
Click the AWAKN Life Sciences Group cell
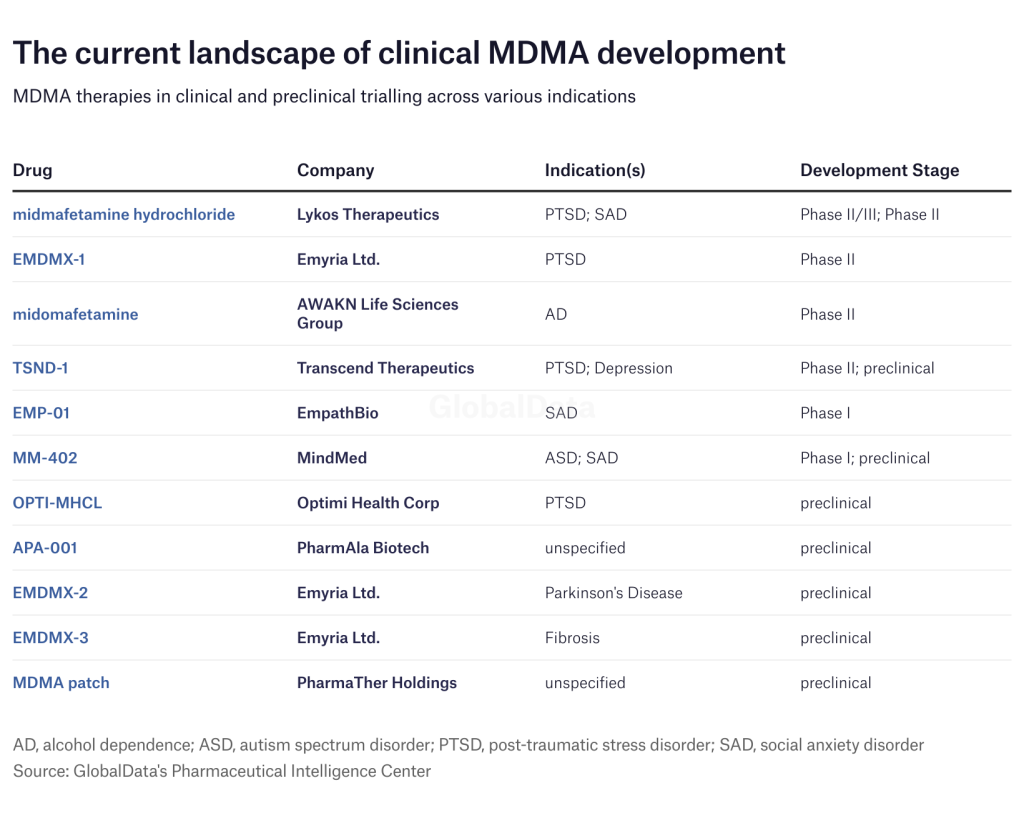(x=377, y=314)
